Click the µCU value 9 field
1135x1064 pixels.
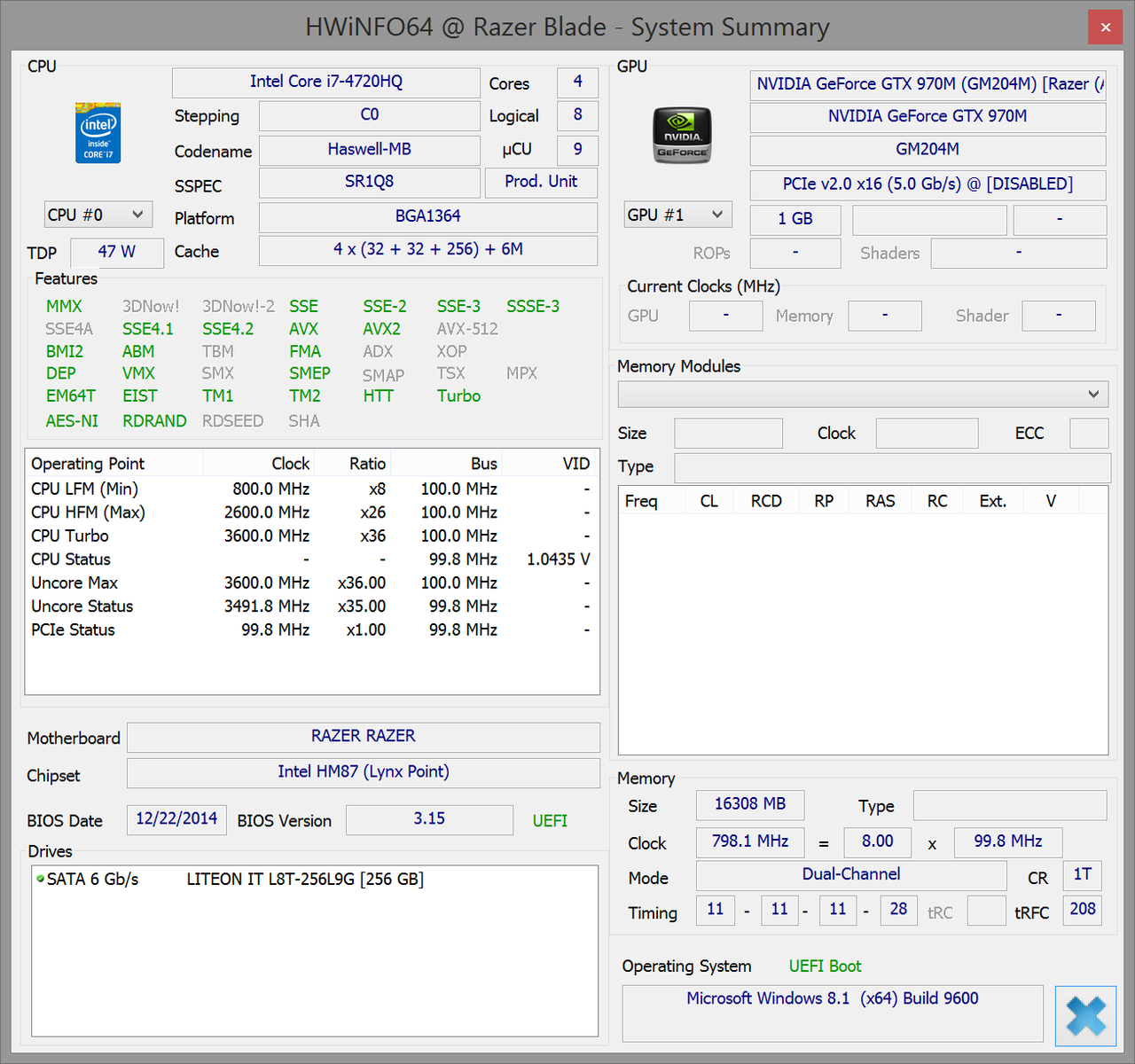tap(577, 150)
